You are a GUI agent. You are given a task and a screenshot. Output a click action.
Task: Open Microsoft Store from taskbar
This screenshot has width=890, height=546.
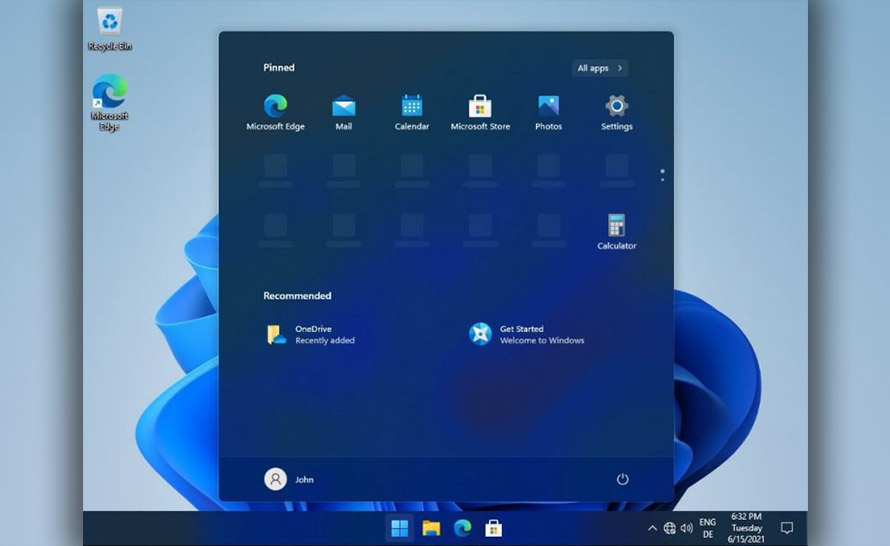point(493,528)
